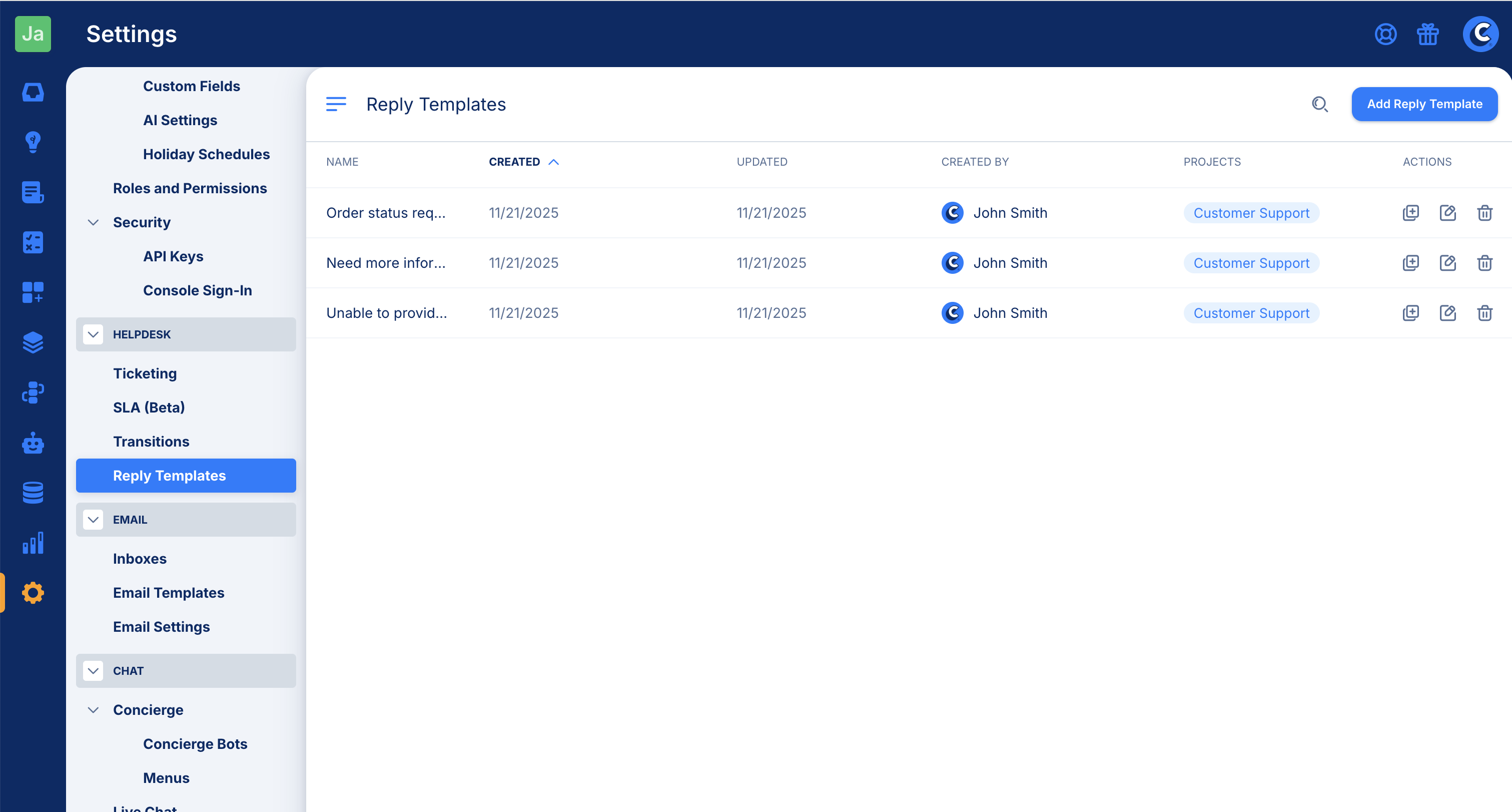
Task: Click Customer Support tag in first row
Action: [x=1251, y=213]
